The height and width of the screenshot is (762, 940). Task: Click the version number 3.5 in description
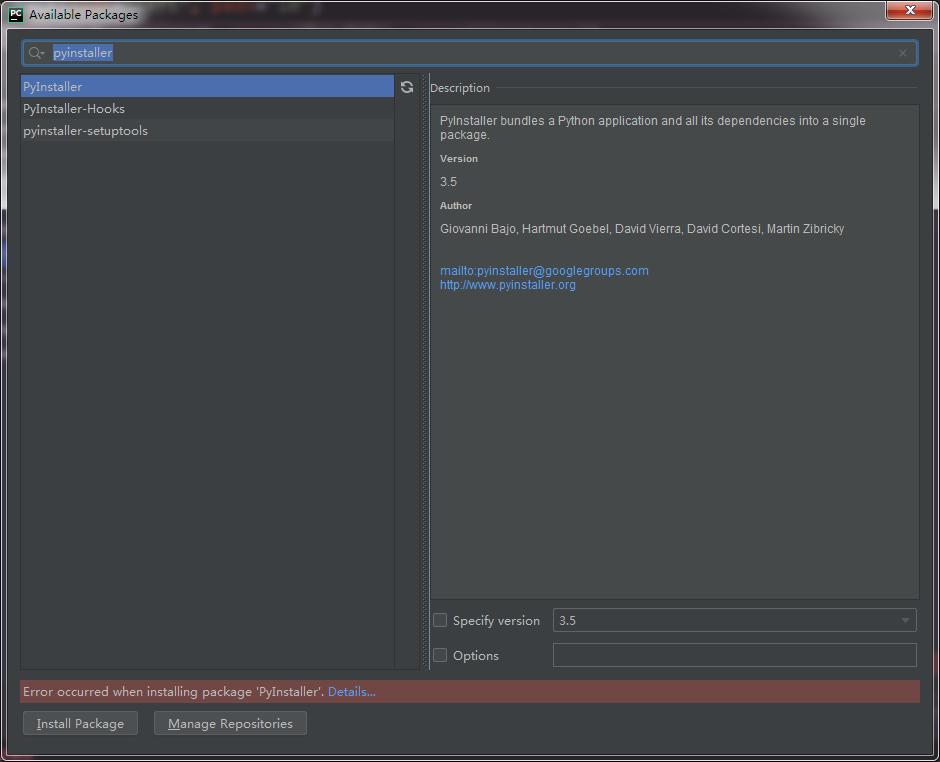click(448, 182)
